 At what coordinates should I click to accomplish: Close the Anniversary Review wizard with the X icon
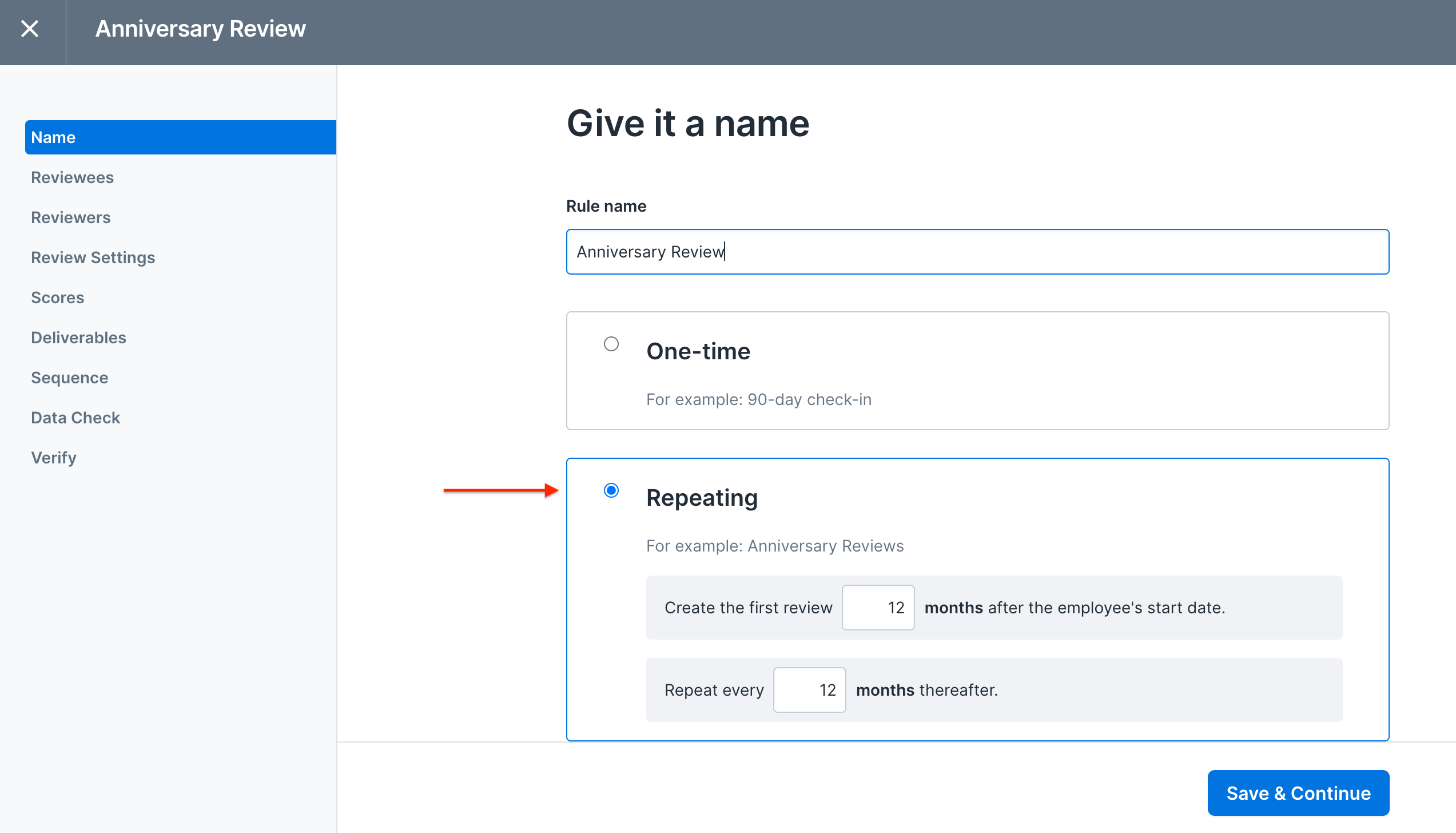point(30,29)
